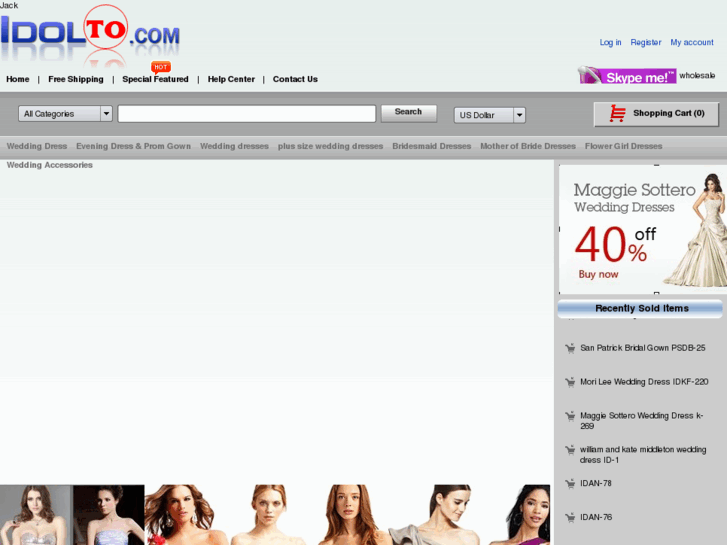Screen dimensions: 727x545
Task: Click the search text input field
Action: [247, 114]
